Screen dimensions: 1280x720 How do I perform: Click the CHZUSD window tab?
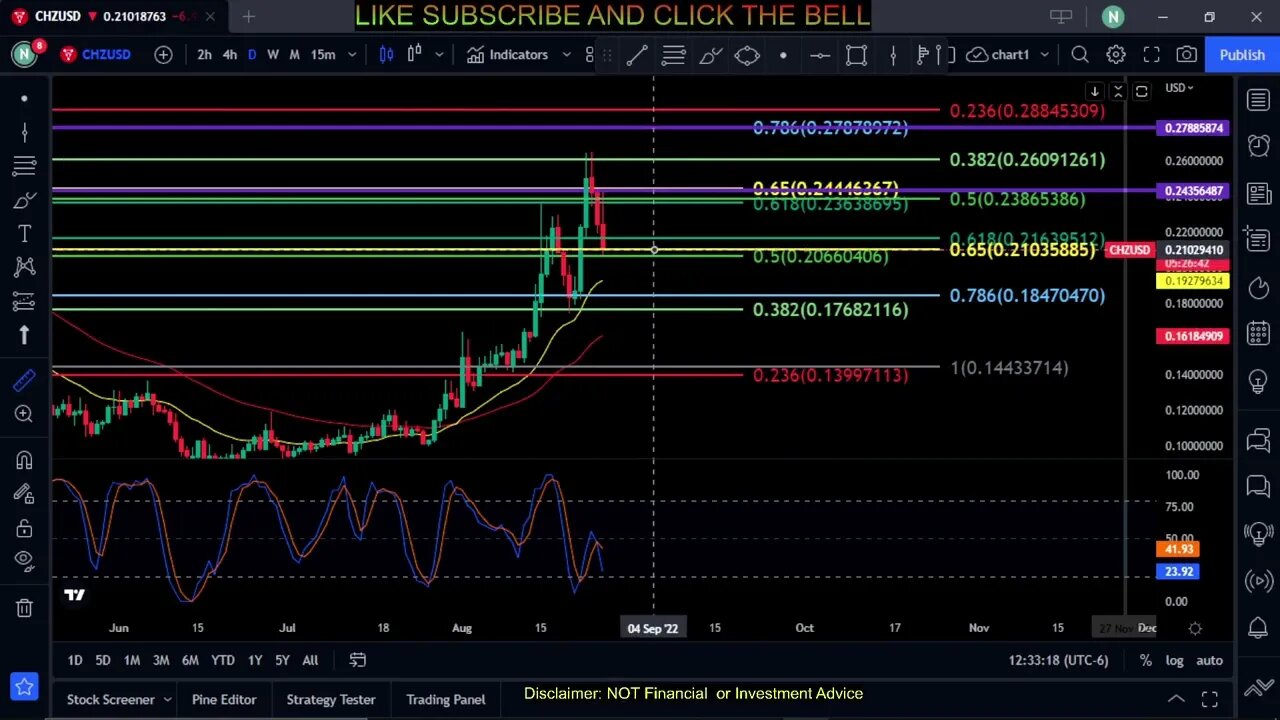pos(115,16)
